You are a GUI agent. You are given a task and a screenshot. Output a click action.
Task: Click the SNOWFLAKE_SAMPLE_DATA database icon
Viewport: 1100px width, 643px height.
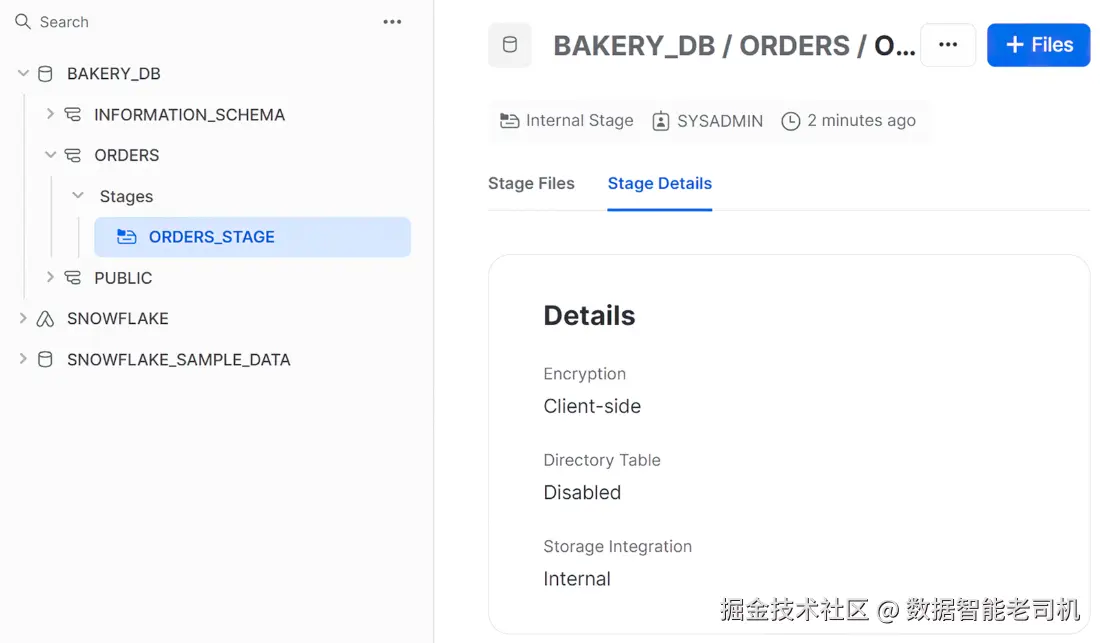(45, 359)
